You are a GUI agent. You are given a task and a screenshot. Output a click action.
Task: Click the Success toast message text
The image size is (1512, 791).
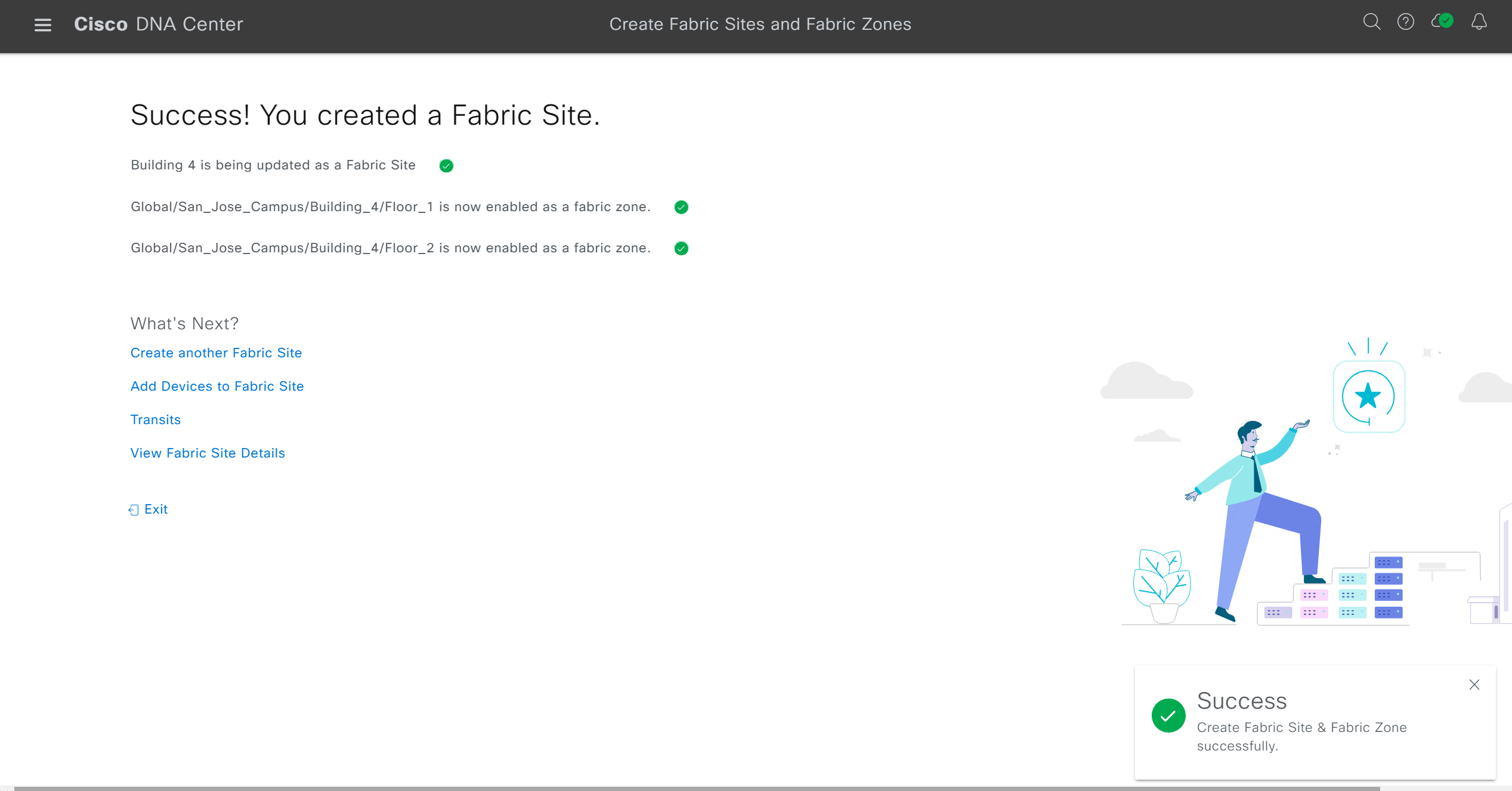[x=1301, y=736]
